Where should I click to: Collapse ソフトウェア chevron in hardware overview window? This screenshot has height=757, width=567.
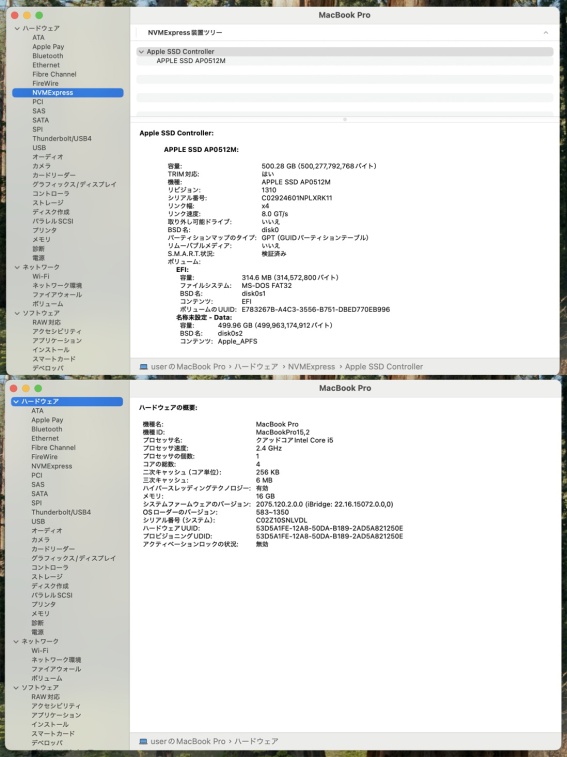[x=16, y=687]
